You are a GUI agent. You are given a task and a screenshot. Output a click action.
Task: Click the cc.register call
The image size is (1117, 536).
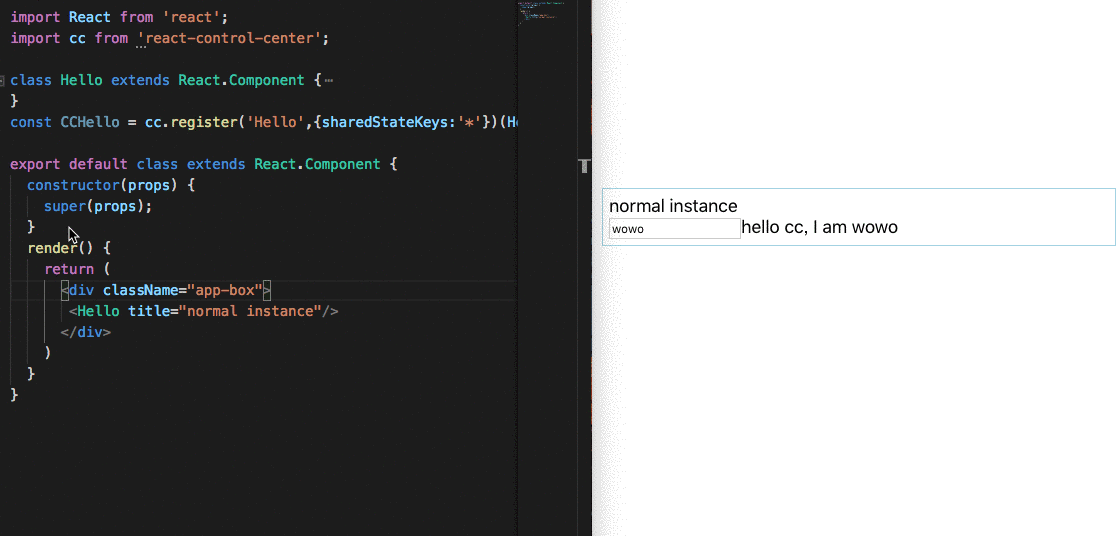click(x=192, y=123)
